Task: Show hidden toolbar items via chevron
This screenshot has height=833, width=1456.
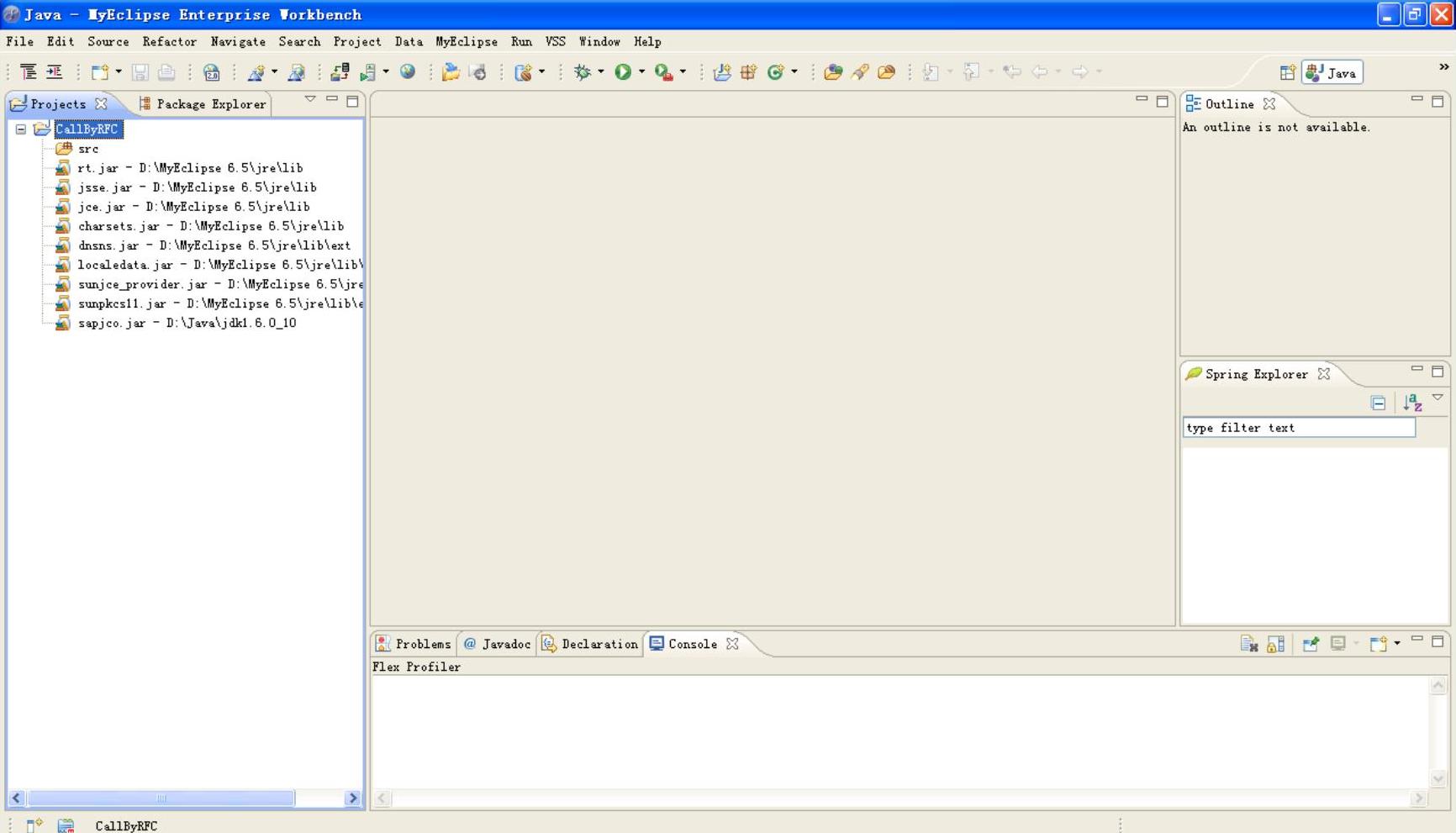Action: [1443, 66]
